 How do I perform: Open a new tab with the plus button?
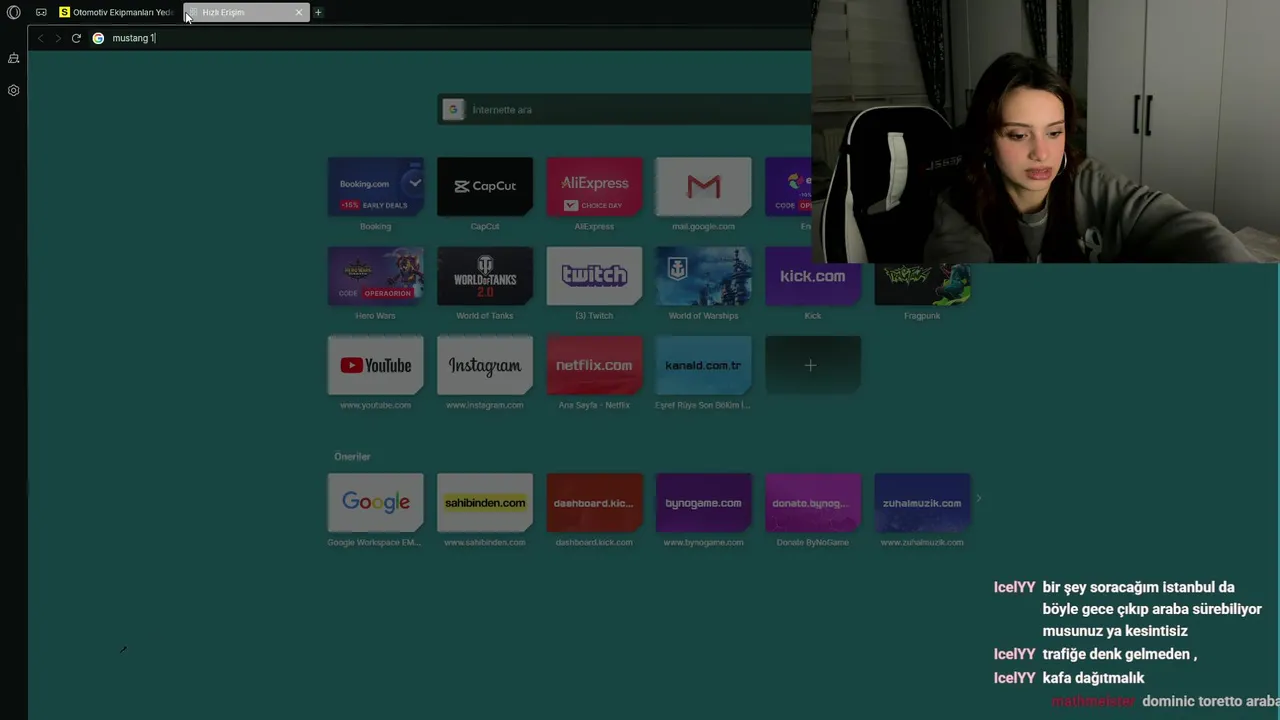pyautogui.click(x=318, y=12)
